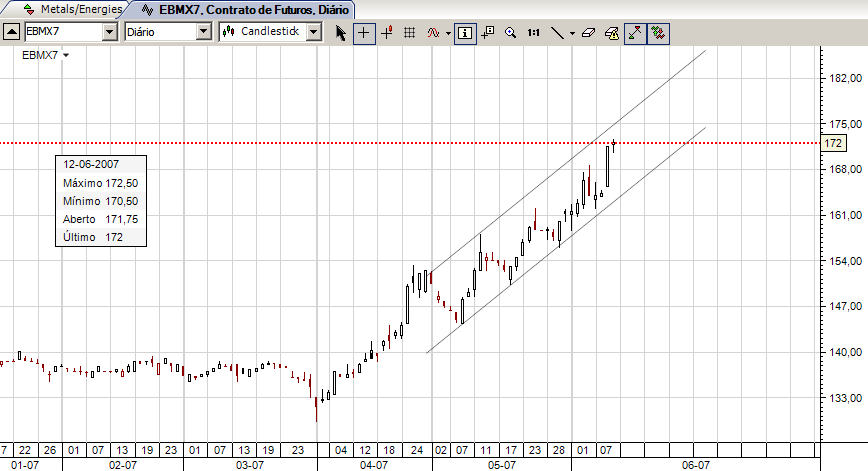Click the crosshair with note box tool
The width and height of the screenshot is (868, 471).
488,33
